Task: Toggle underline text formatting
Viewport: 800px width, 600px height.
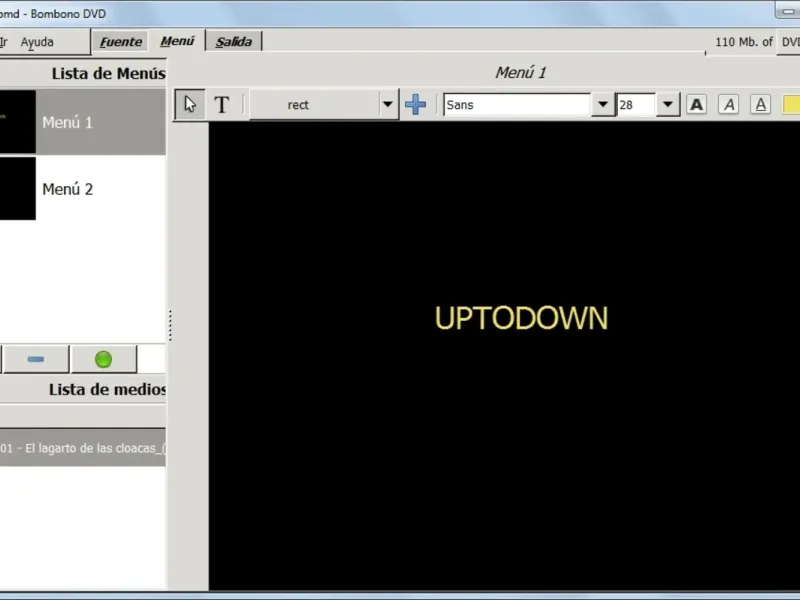Action: pyautogui.click(x=760, y=105)
